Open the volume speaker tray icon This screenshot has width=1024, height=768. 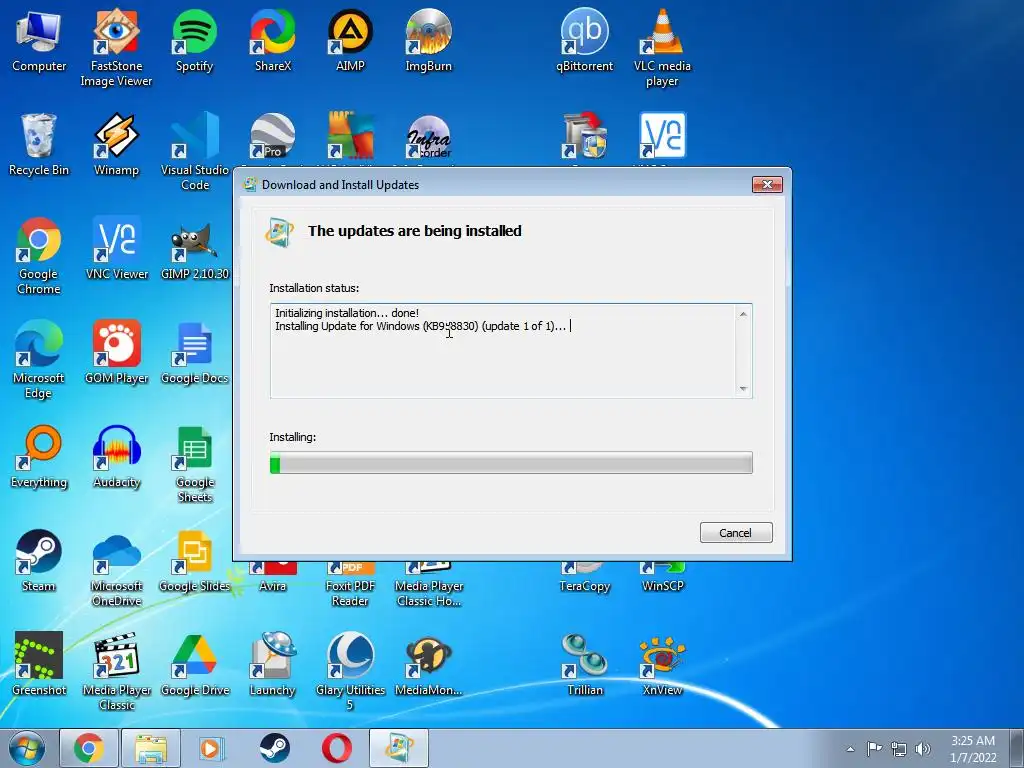click(923, 749)
